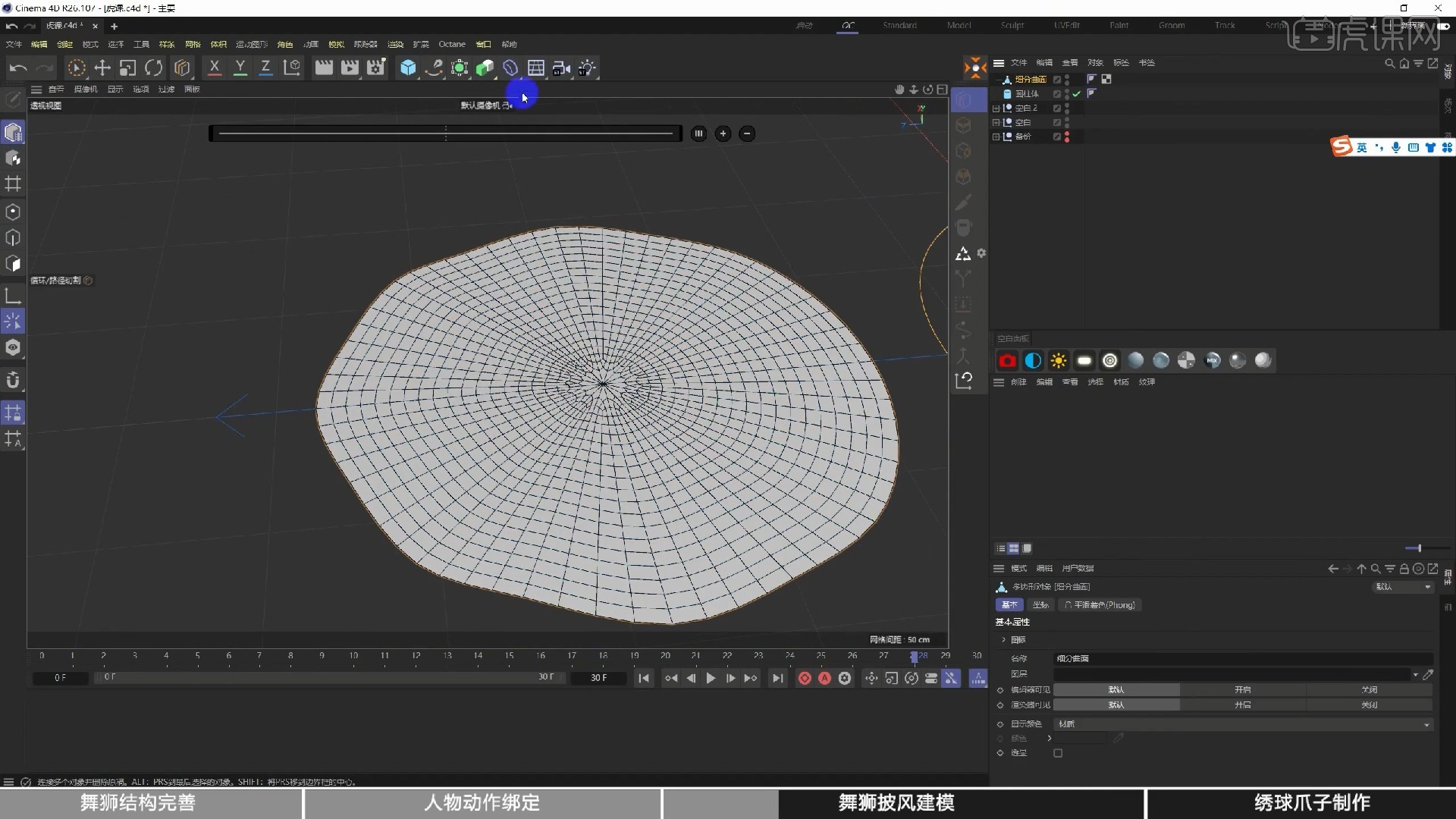Tick the 透显 checkbox
This screenshot has width=1456, height=819.
[1058, 753]
